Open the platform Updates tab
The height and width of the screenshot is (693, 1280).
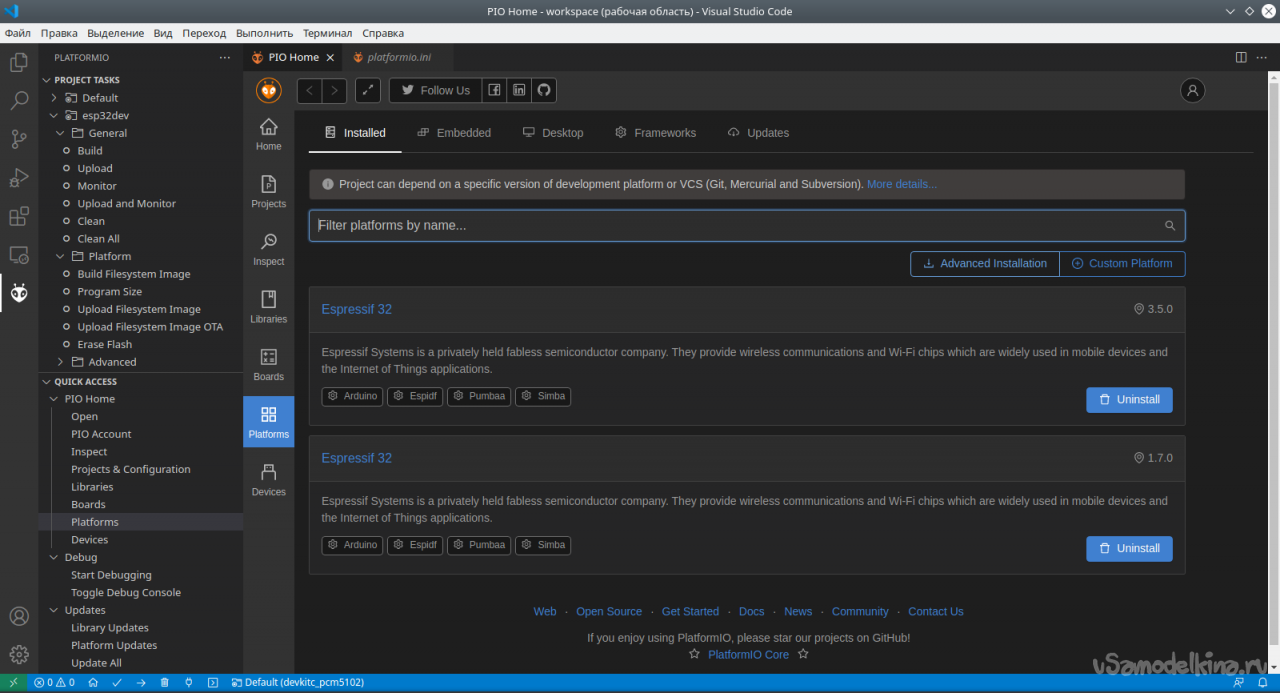tap(758, 133)
